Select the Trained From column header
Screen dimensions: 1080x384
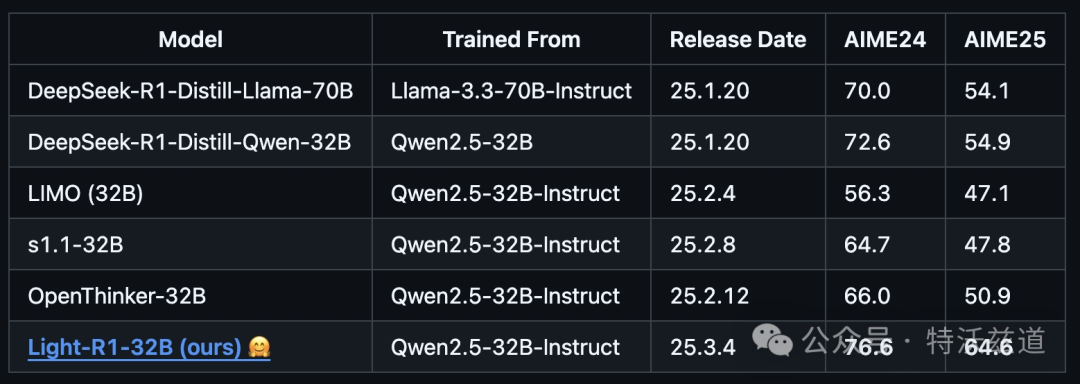pyautogui.click(x=511, y=39)
